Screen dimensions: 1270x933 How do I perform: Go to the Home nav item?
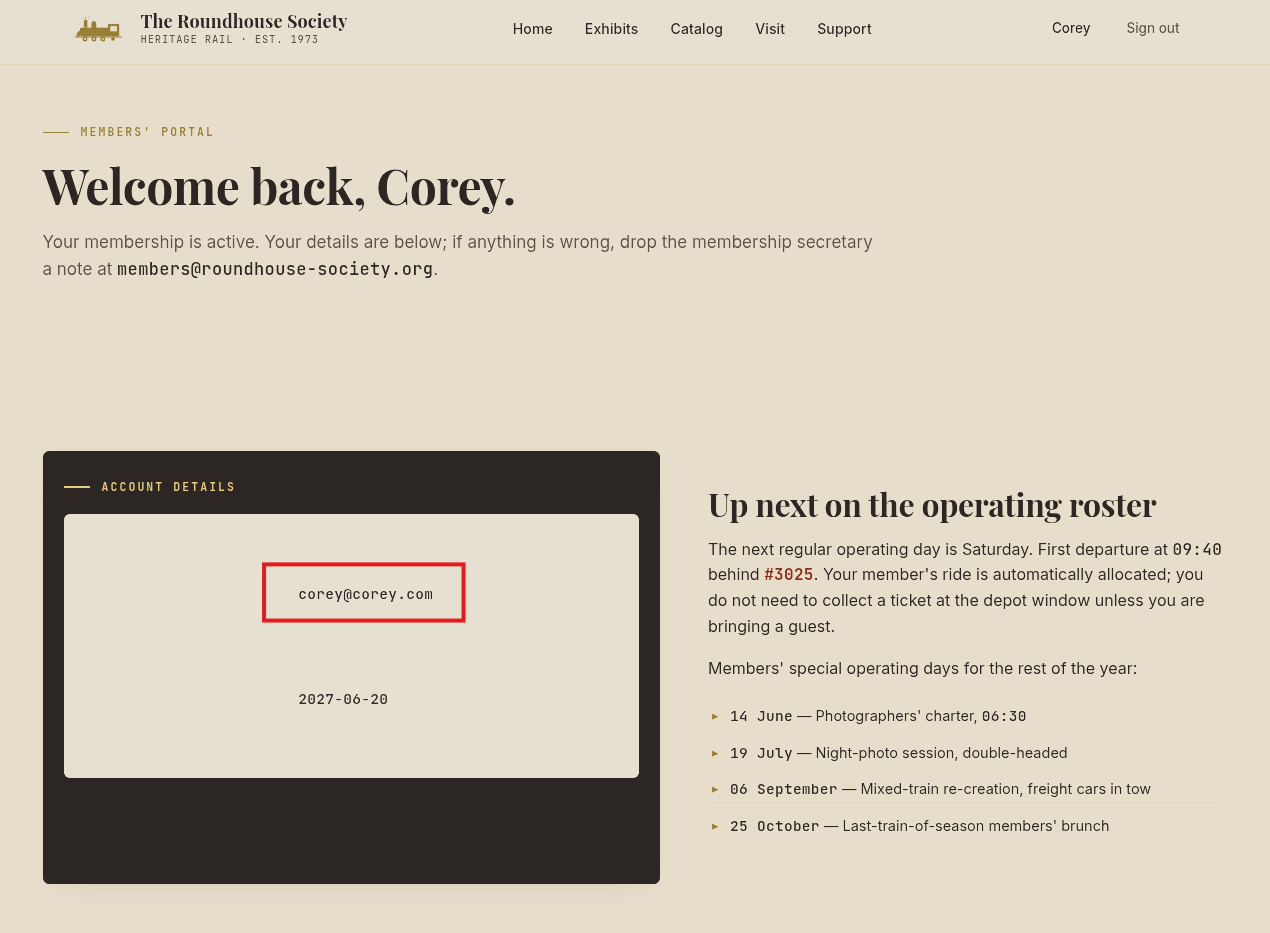532,29
